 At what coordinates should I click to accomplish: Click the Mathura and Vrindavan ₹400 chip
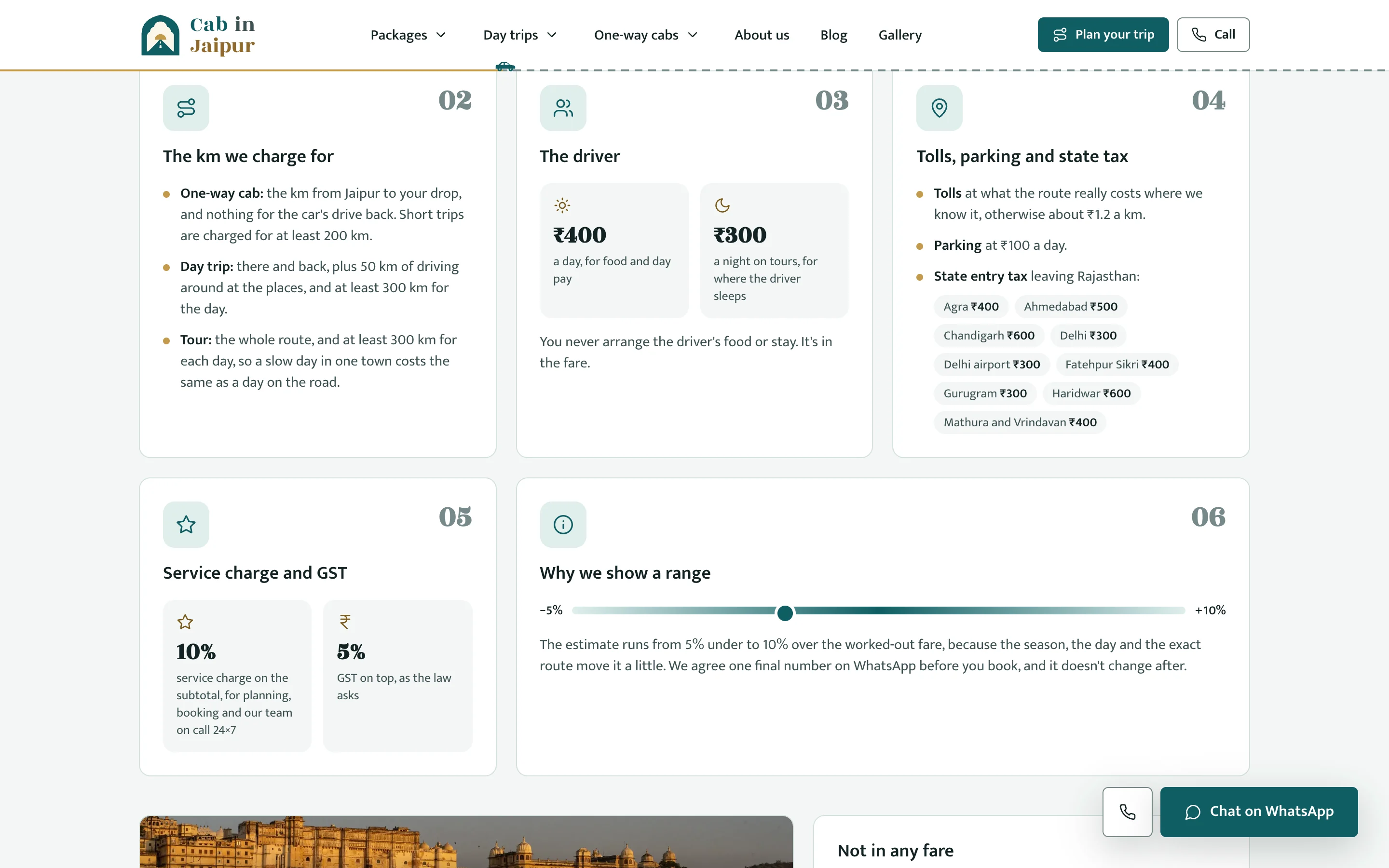1020,422
